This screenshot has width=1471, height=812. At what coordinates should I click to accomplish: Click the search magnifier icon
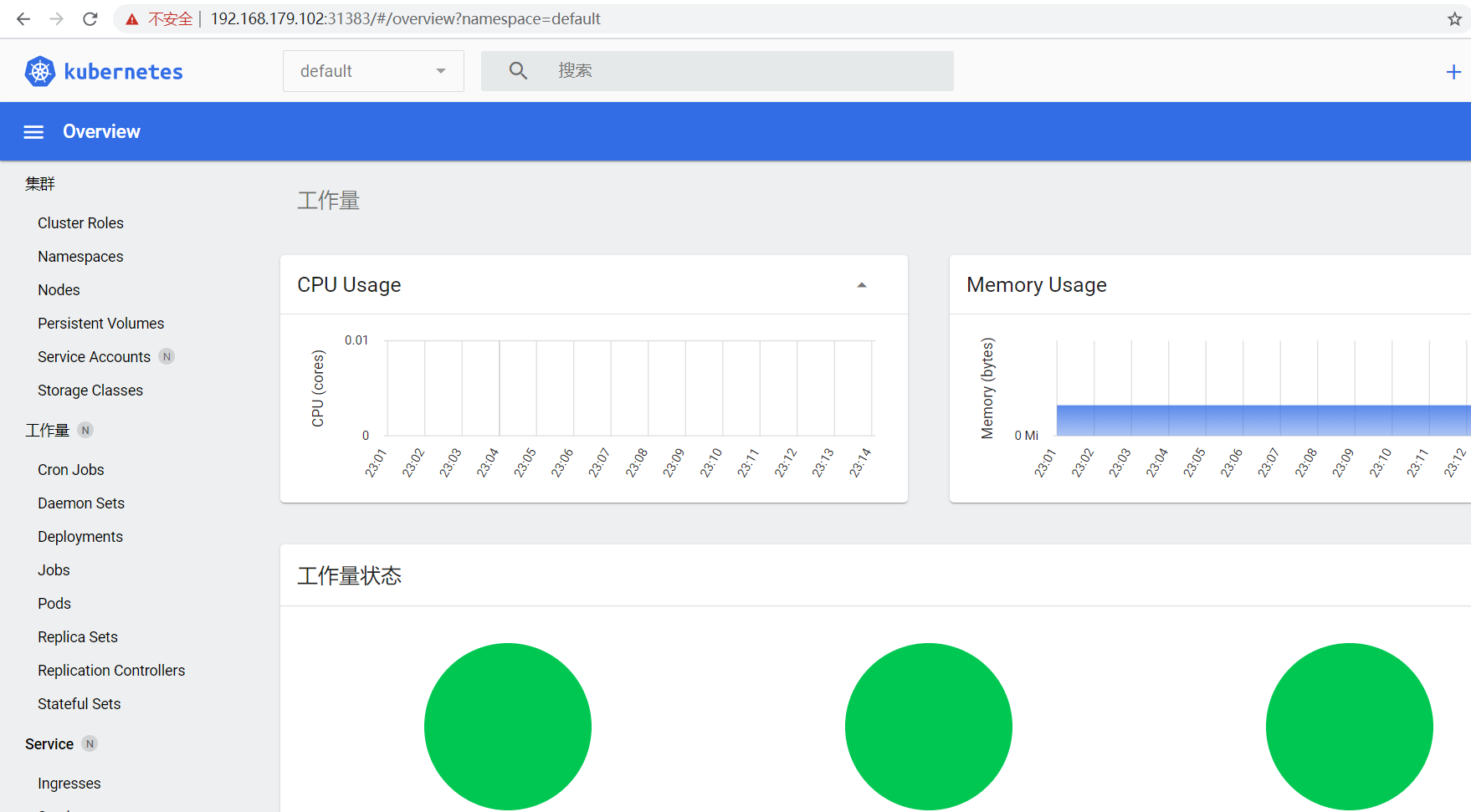(x=518, y=71)
